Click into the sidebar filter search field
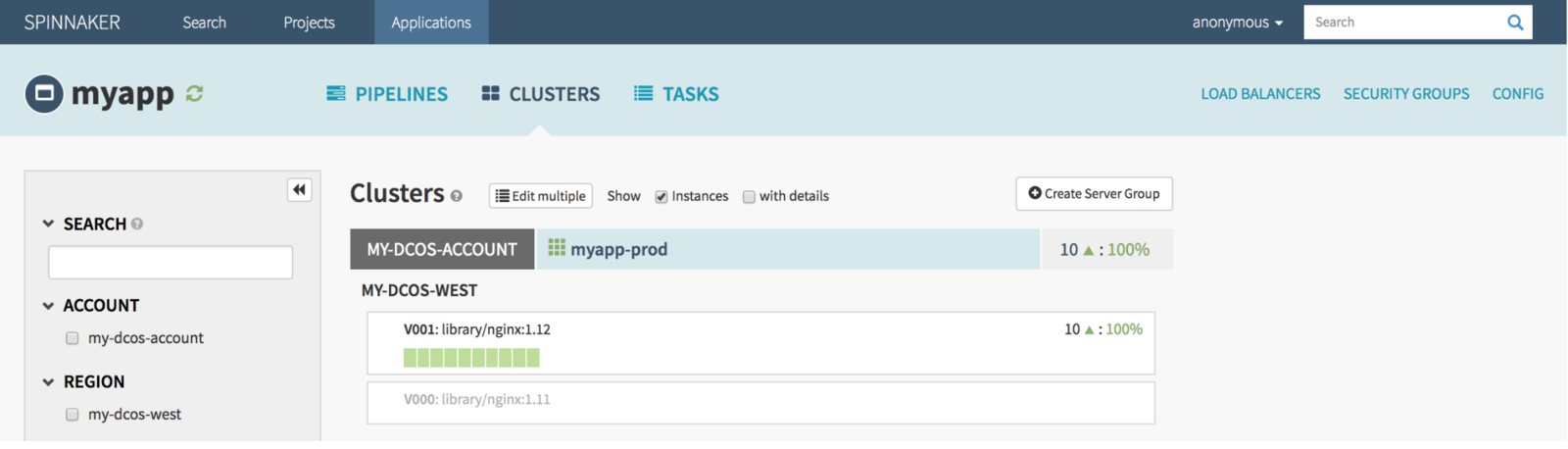Screen dimensions: 1568x449 (171, 262)
